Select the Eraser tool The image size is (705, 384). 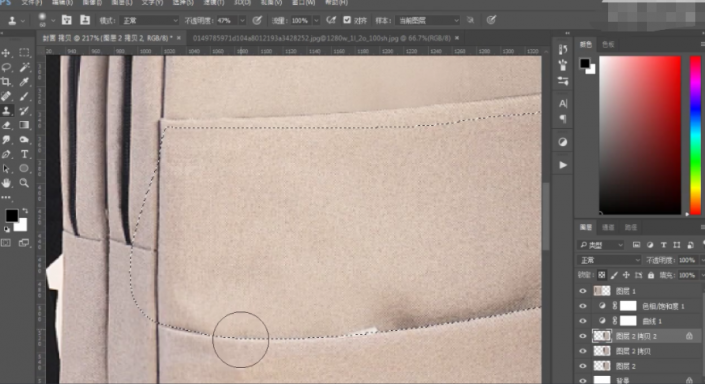tap(6, 125)
